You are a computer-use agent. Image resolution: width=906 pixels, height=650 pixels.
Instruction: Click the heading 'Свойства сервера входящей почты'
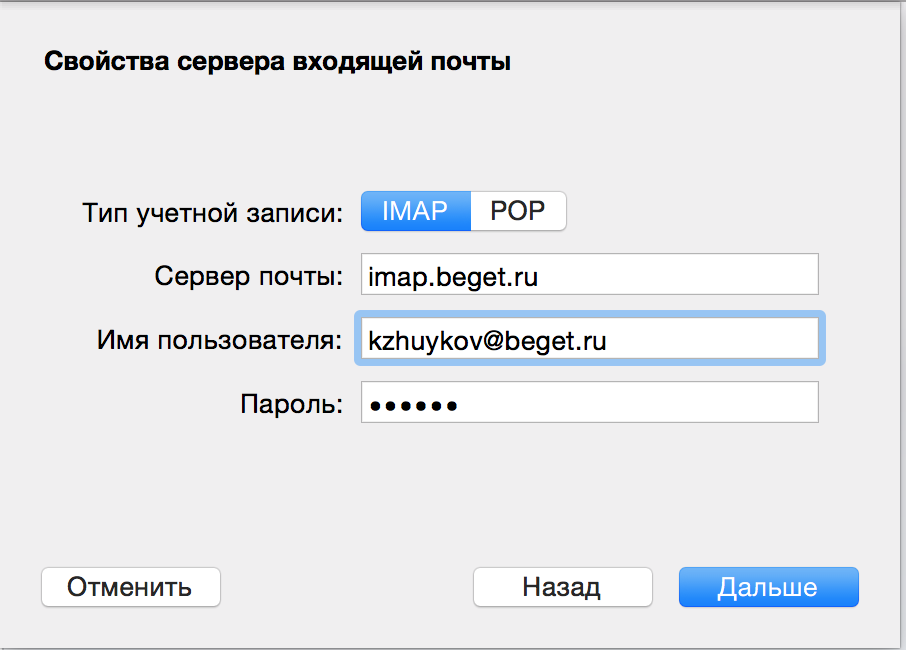click(x=277, y=61)
